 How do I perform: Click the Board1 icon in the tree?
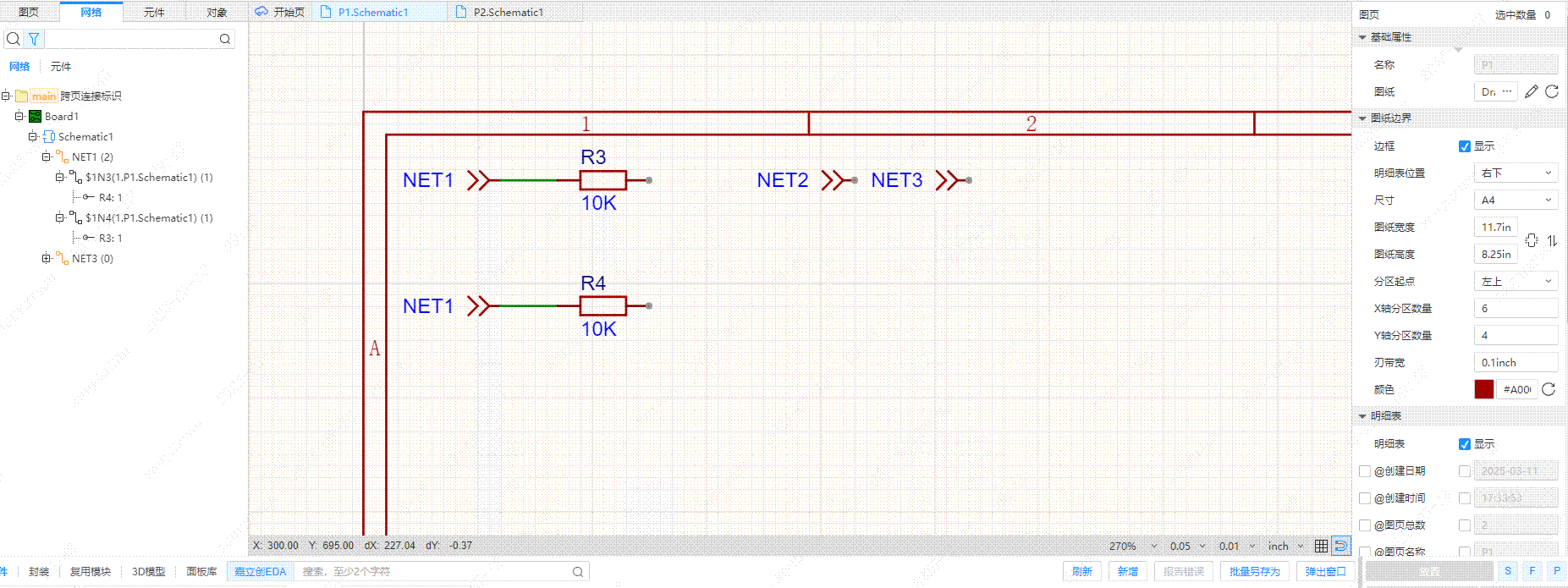point(35,117)
